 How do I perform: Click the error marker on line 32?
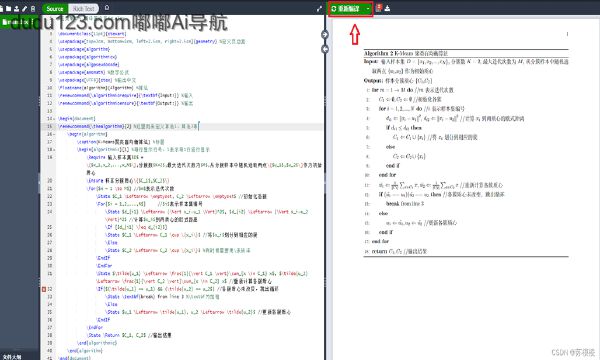[x=44, y=289]
